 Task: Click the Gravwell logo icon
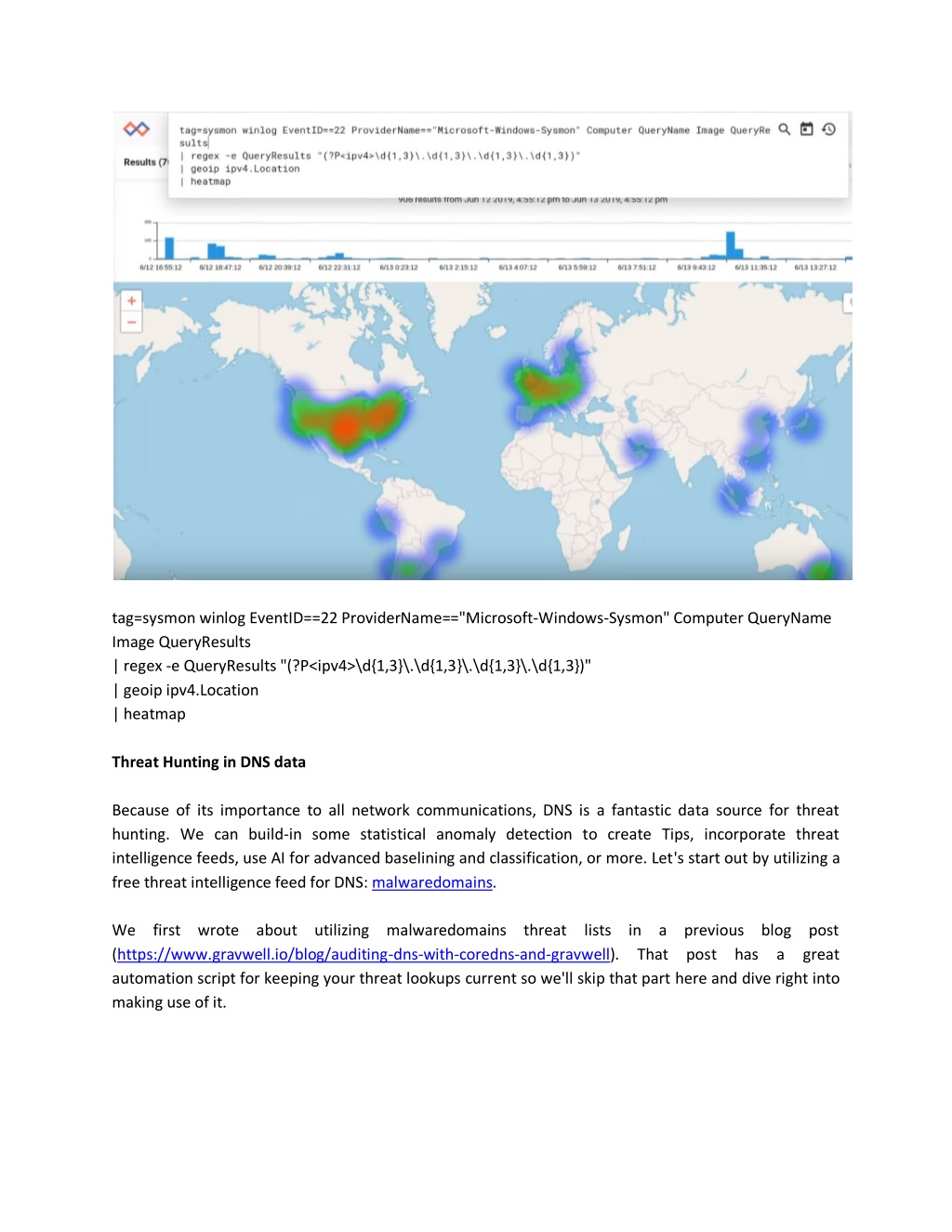click(137, 129)
